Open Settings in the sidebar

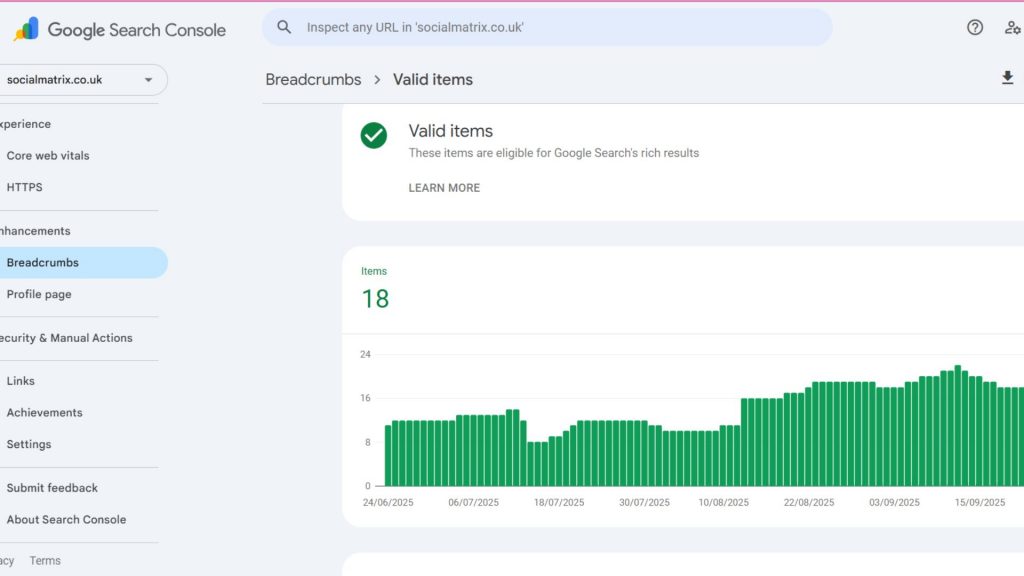coord(29,444)
